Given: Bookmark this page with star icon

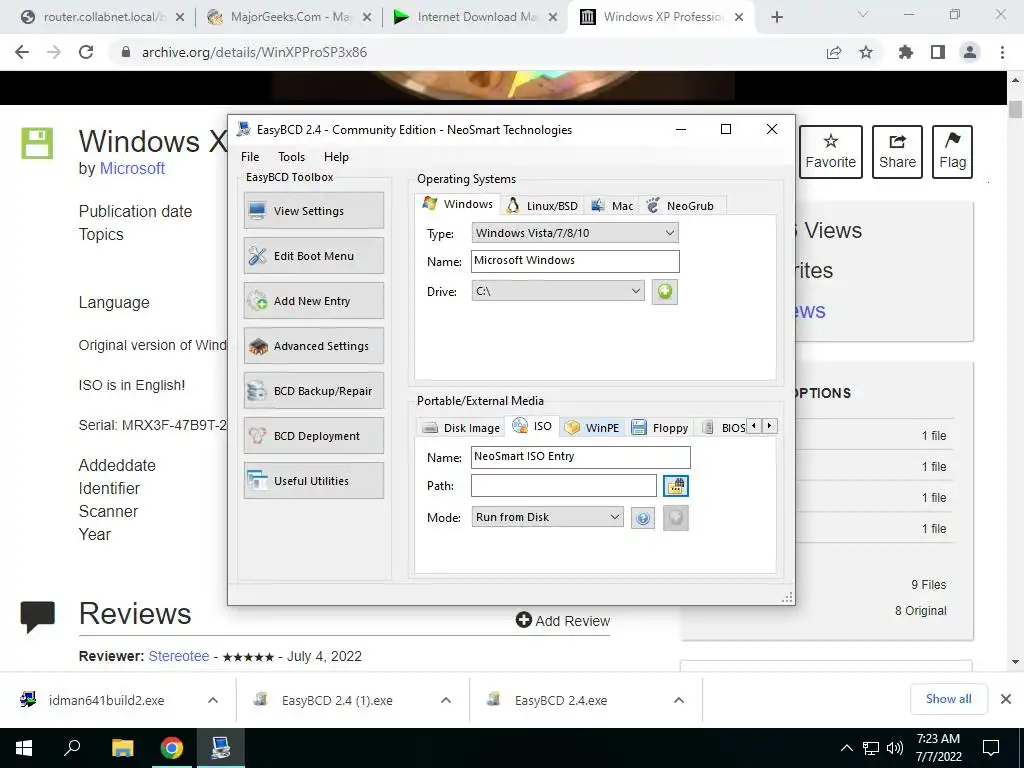Looking at the screenshot, I should [x=866, y=52].
